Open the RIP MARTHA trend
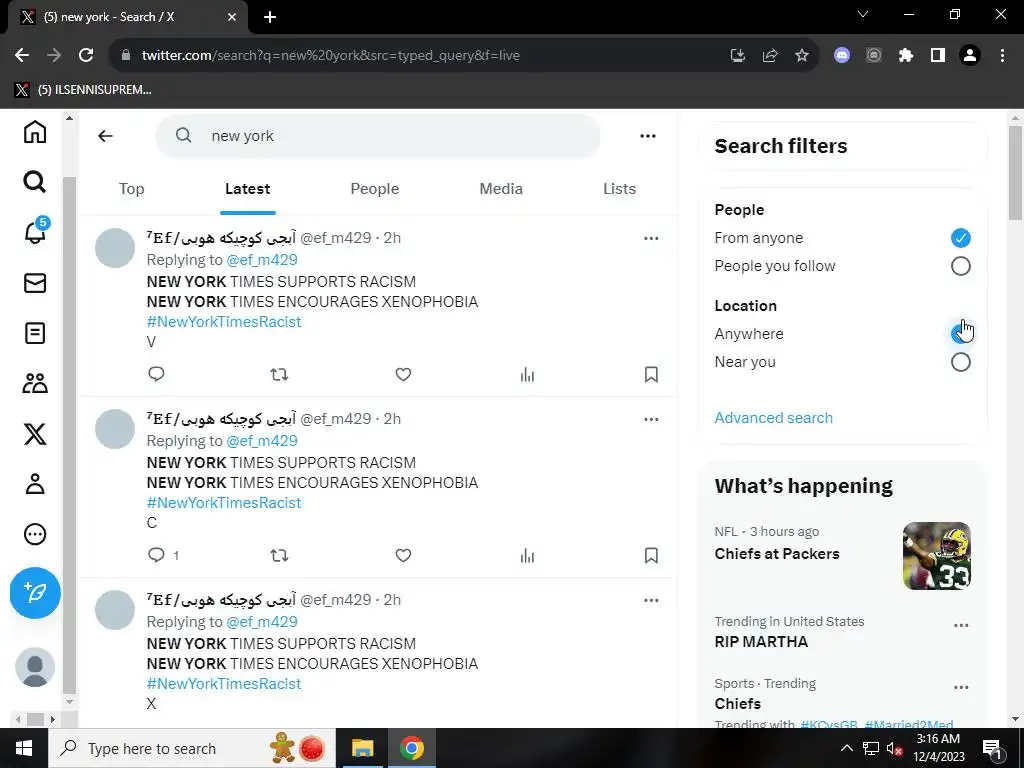 [761, 642]
